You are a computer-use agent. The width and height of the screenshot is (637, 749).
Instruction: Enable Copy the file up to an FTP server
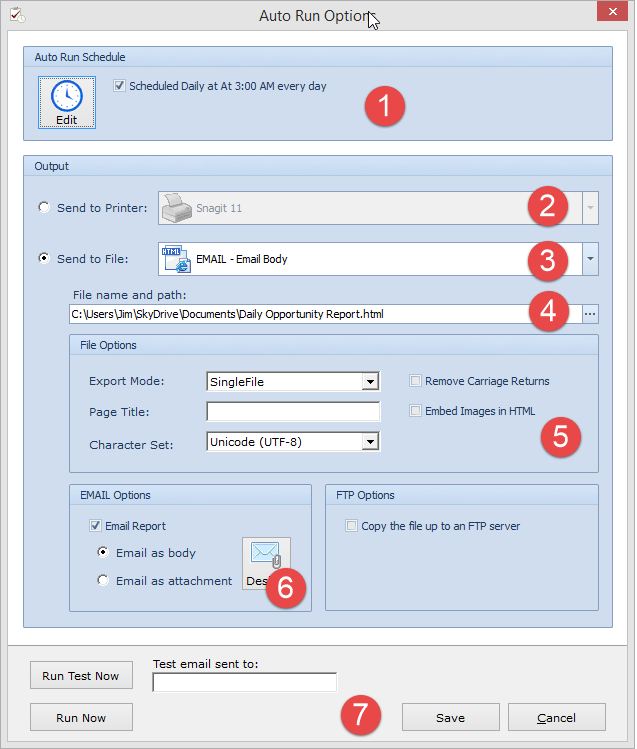click(351, 526)
